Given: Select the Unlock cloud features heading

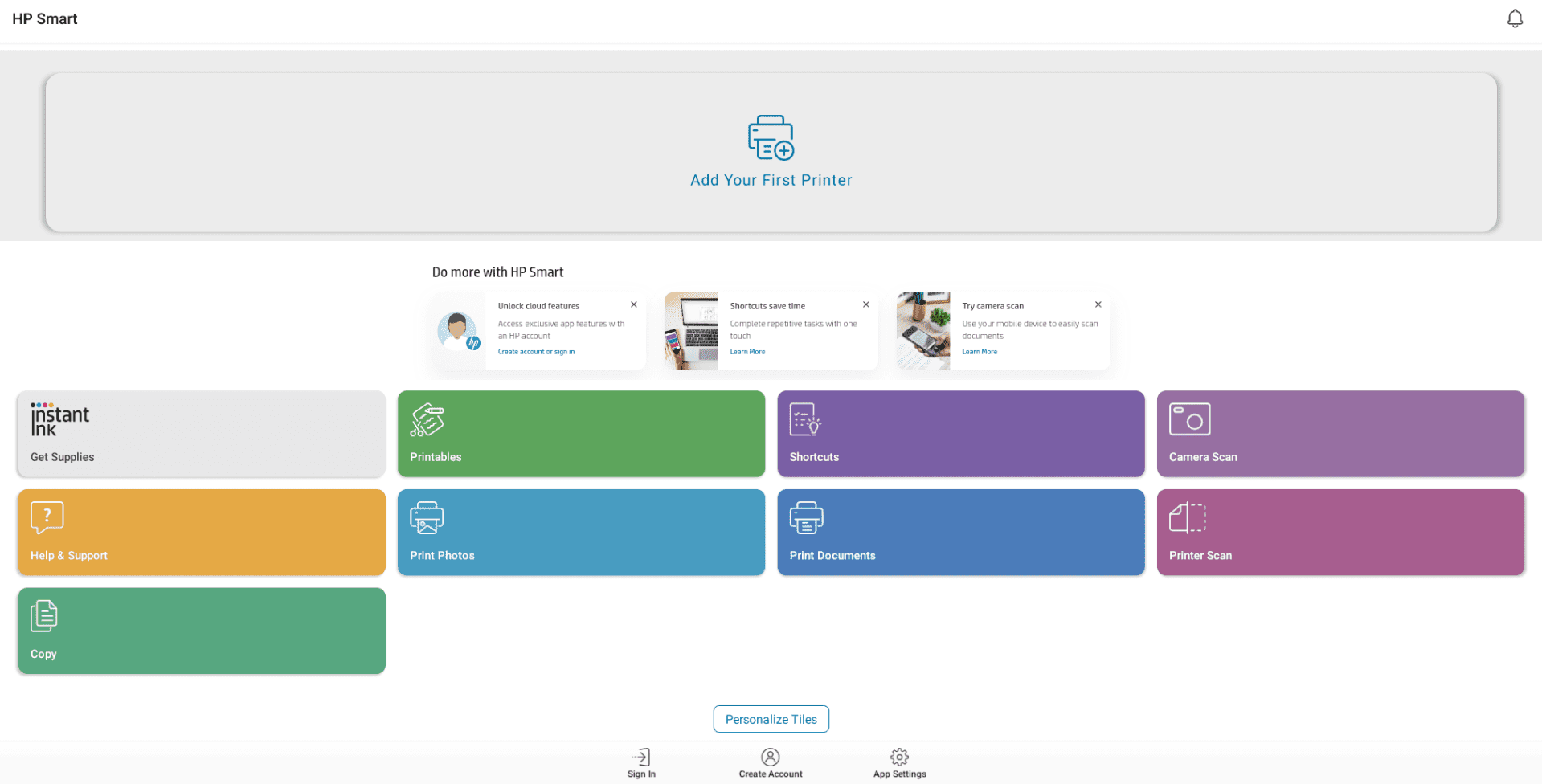Looking at the screenshot, I should [538, 306].
